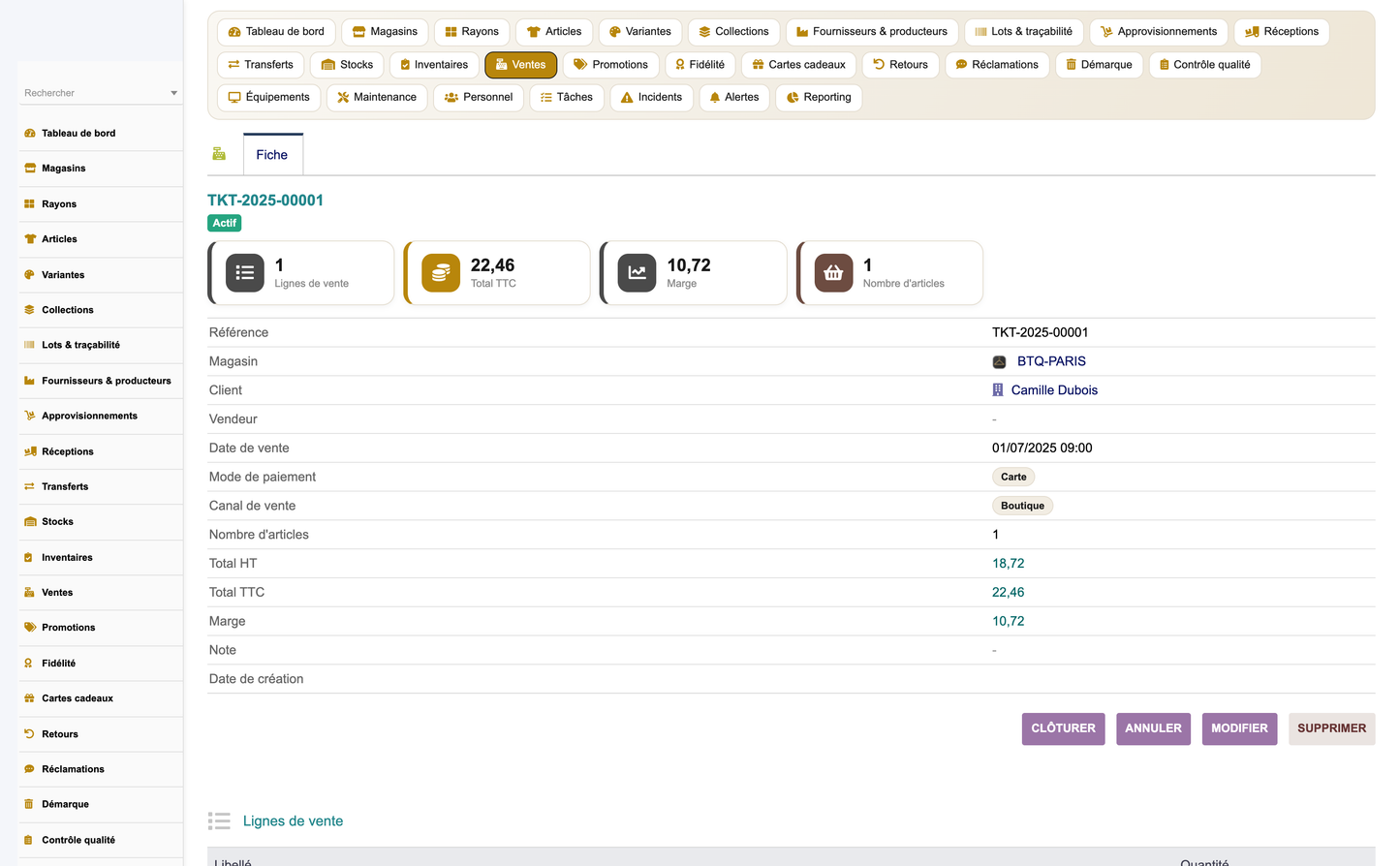Open Approvisionnements in top menu
Screen dimensions: 1400x866
click(x=1159, y=32)
